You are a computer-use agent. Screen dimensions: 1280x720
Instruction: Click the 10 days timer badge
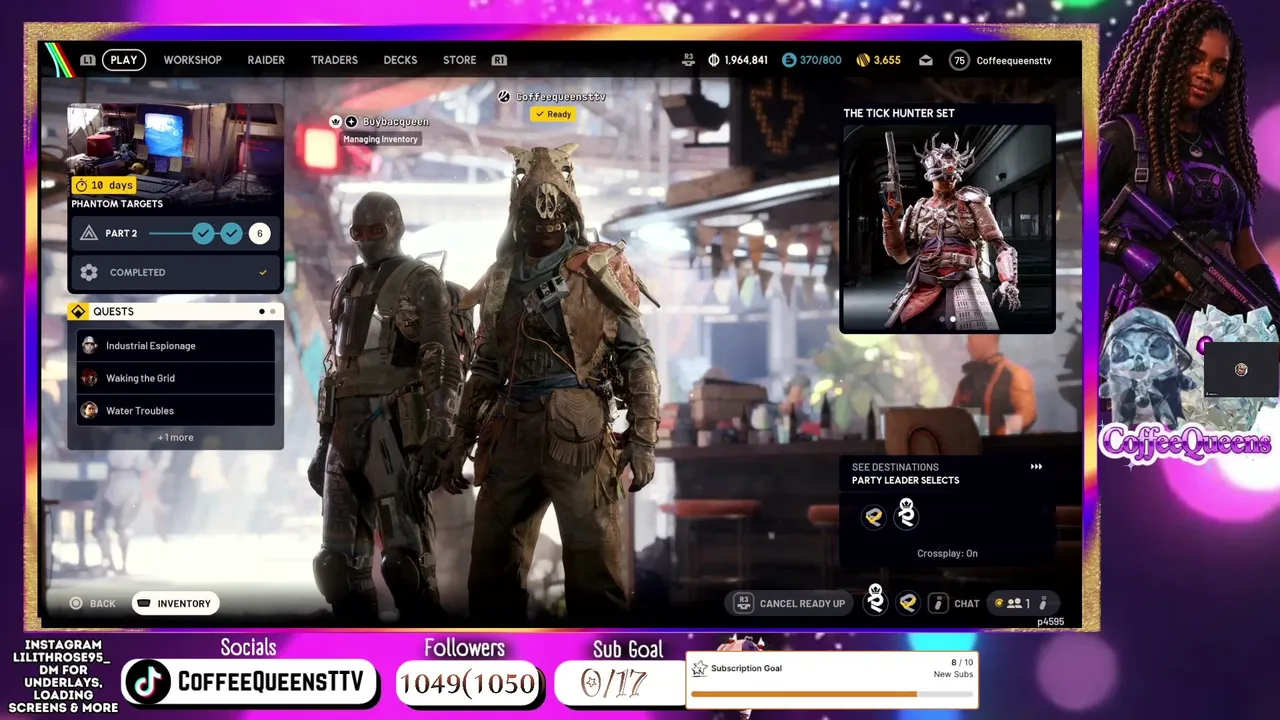pos(104,185)
